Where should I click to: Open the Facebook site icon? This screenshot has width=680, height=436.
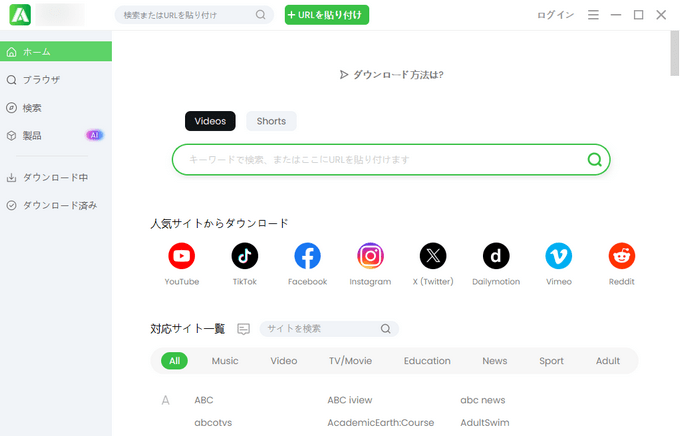coord(307,256)
